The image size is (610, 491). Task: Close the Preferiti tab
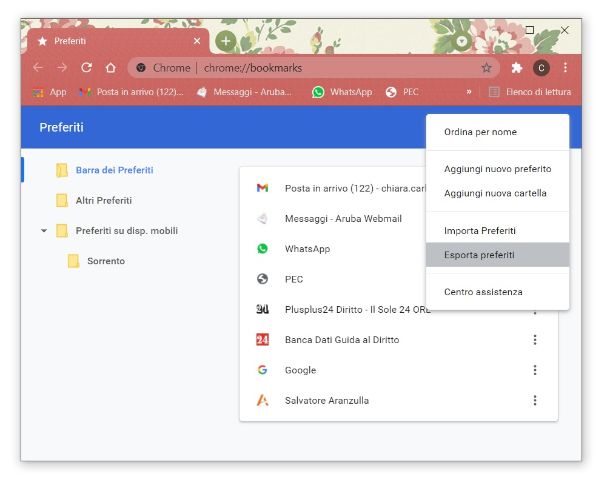[197, 41]
